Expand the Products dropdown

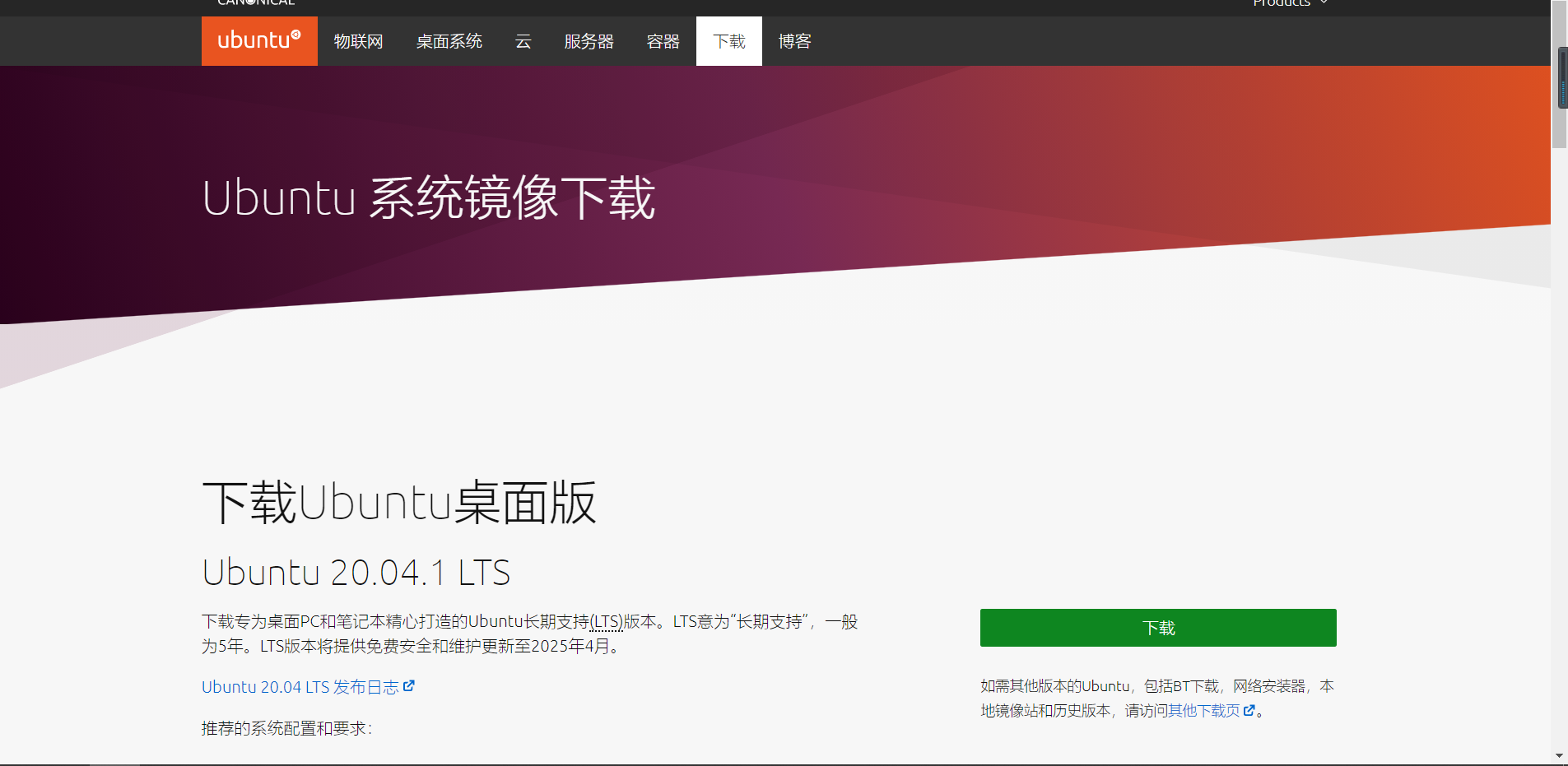pyautogui.click(x=1281, y=3)
